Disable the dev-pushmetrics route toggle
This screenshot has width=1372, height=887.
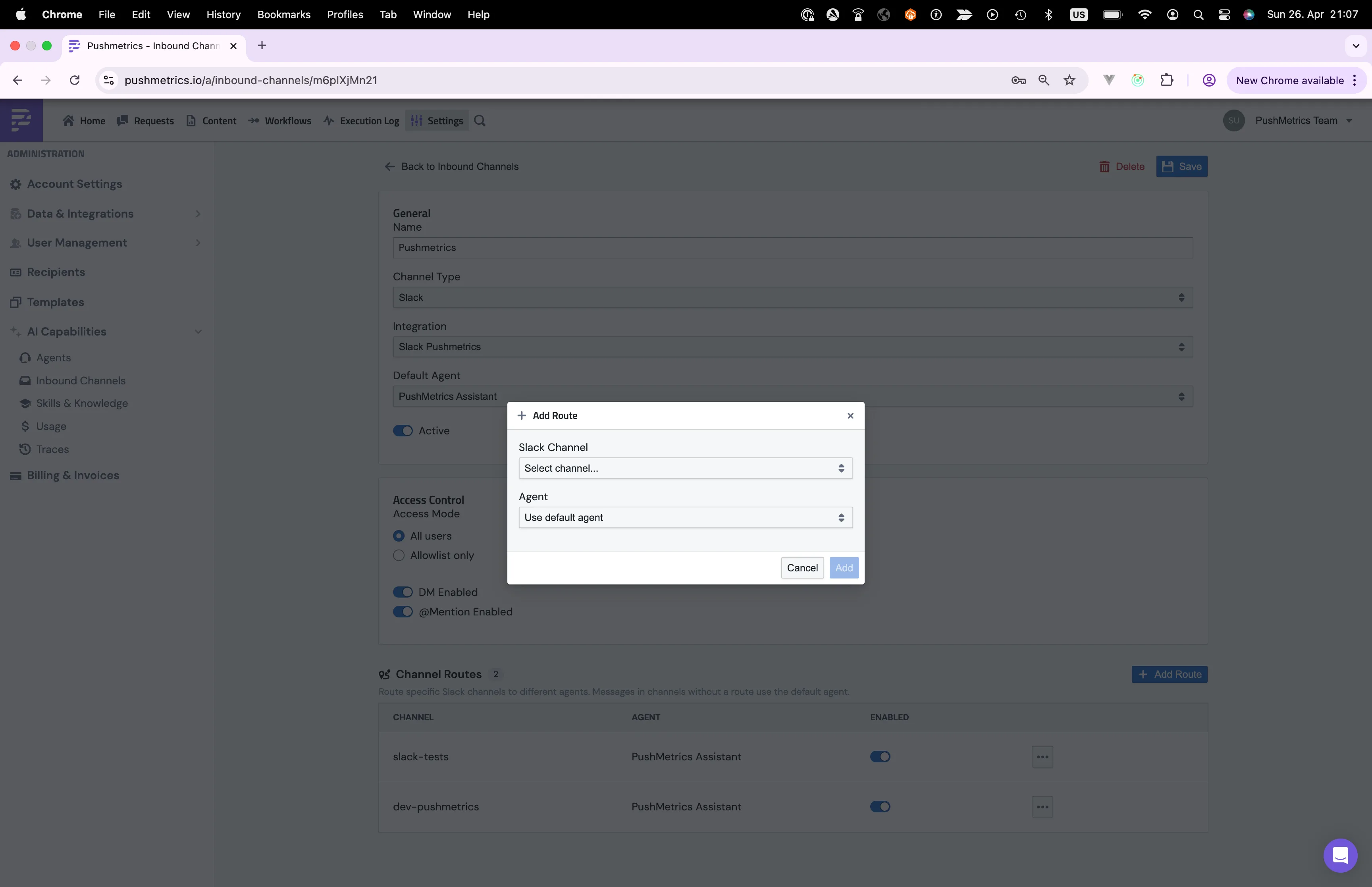pos(880,807)
